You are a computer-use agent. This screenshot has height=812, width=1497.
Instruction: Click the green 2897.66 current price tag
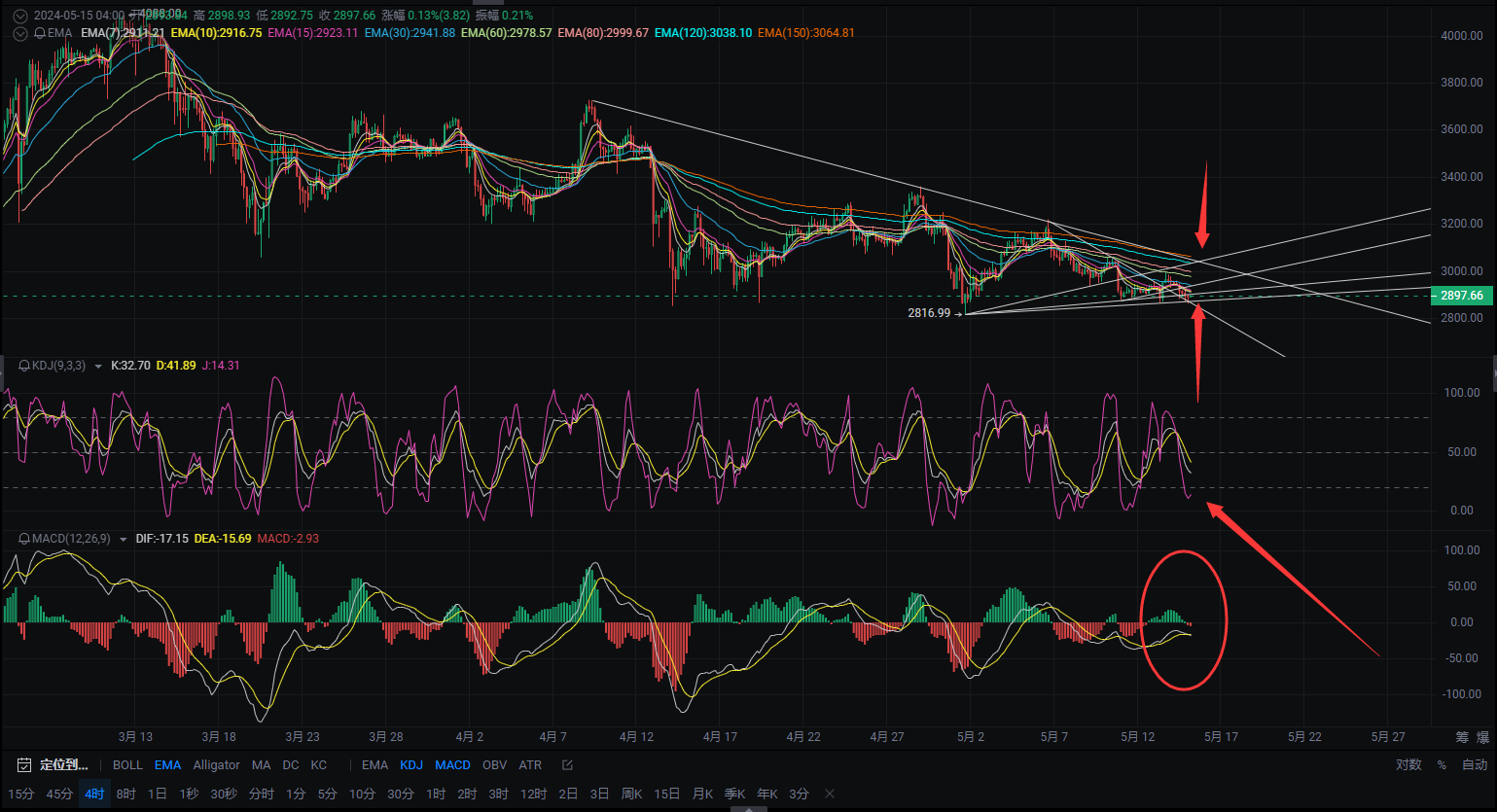coord(1461,296)
